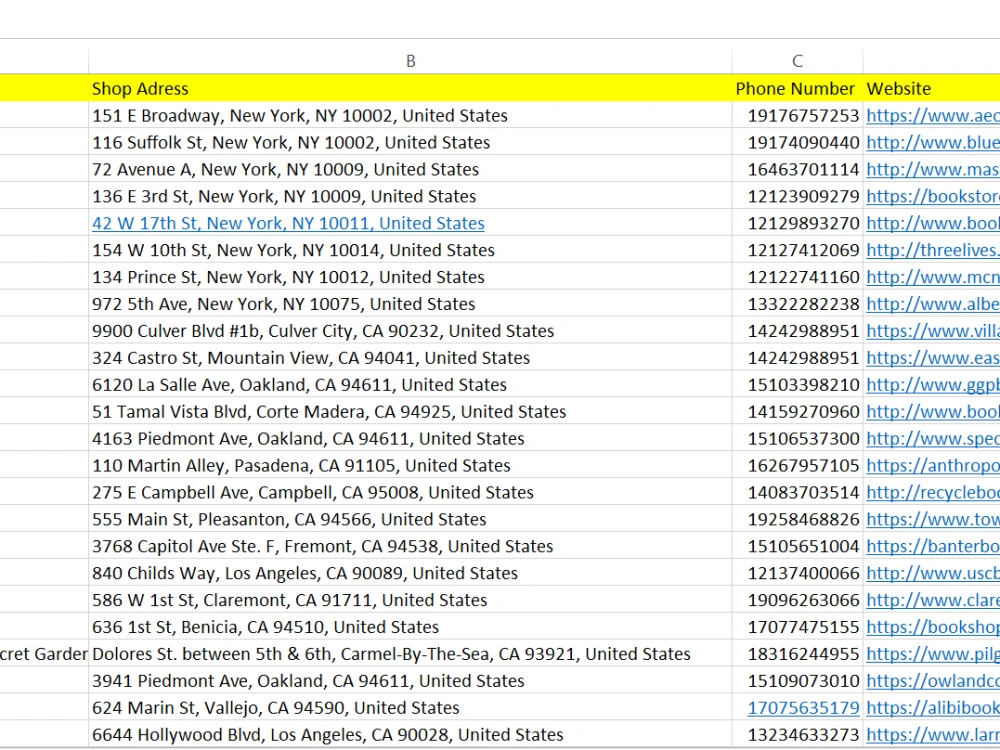This screenshot has width=1000, height=750.
Task: Select cell with 51 Tamal Vista Blvd address
Action: 410,411
